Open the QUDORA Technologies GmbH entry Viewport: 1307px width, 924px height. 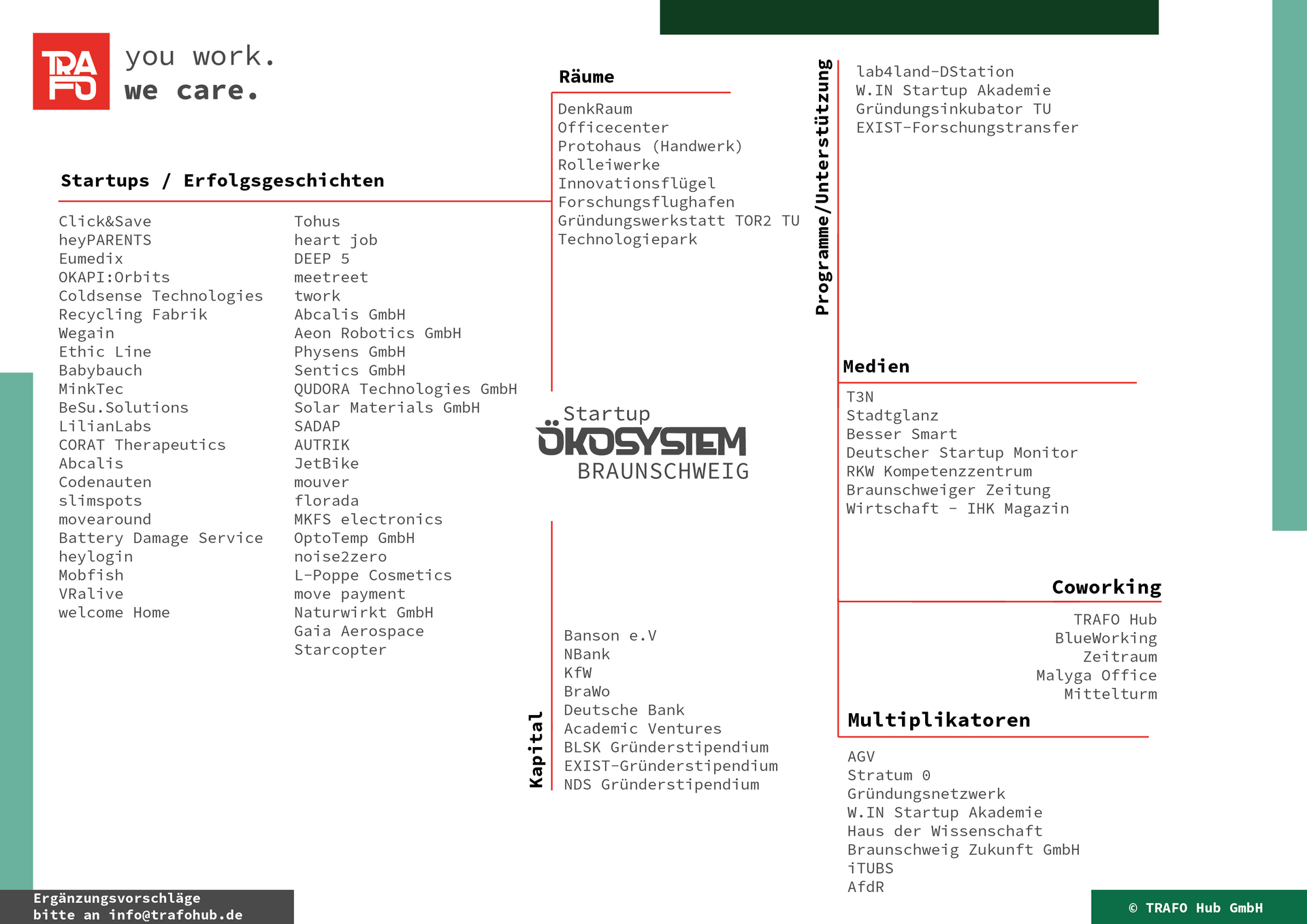pos(405,389)
